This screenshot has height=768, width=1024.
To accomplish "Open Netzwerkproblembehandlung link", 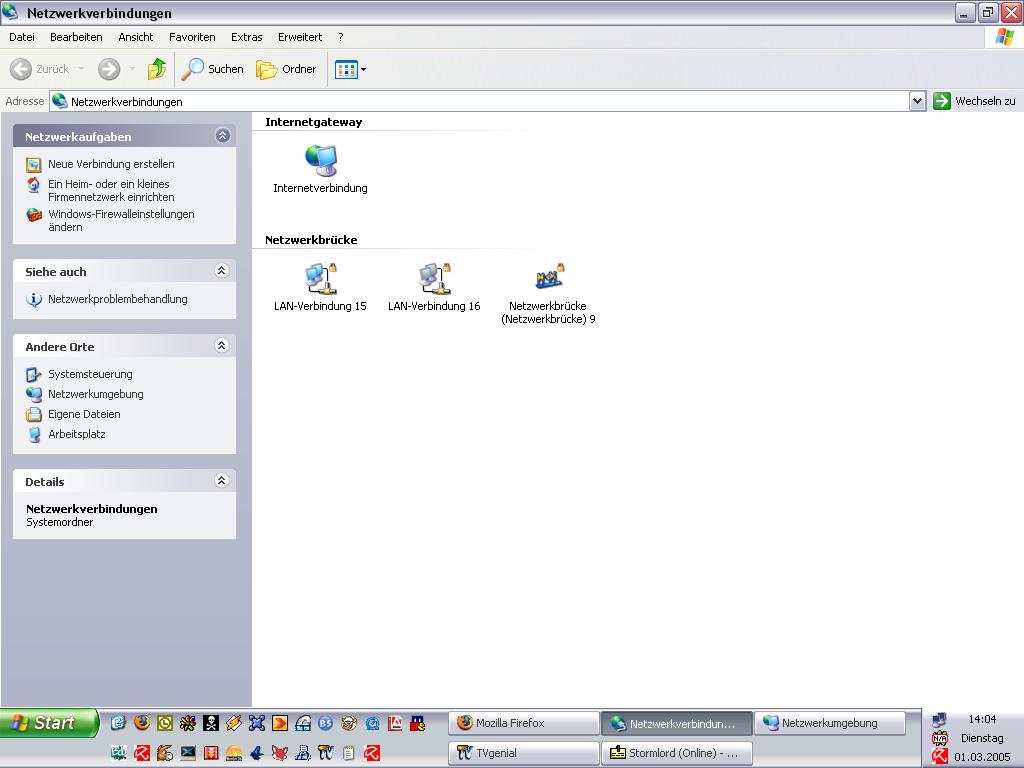I will pyautogui.click(x=118, y=299).
